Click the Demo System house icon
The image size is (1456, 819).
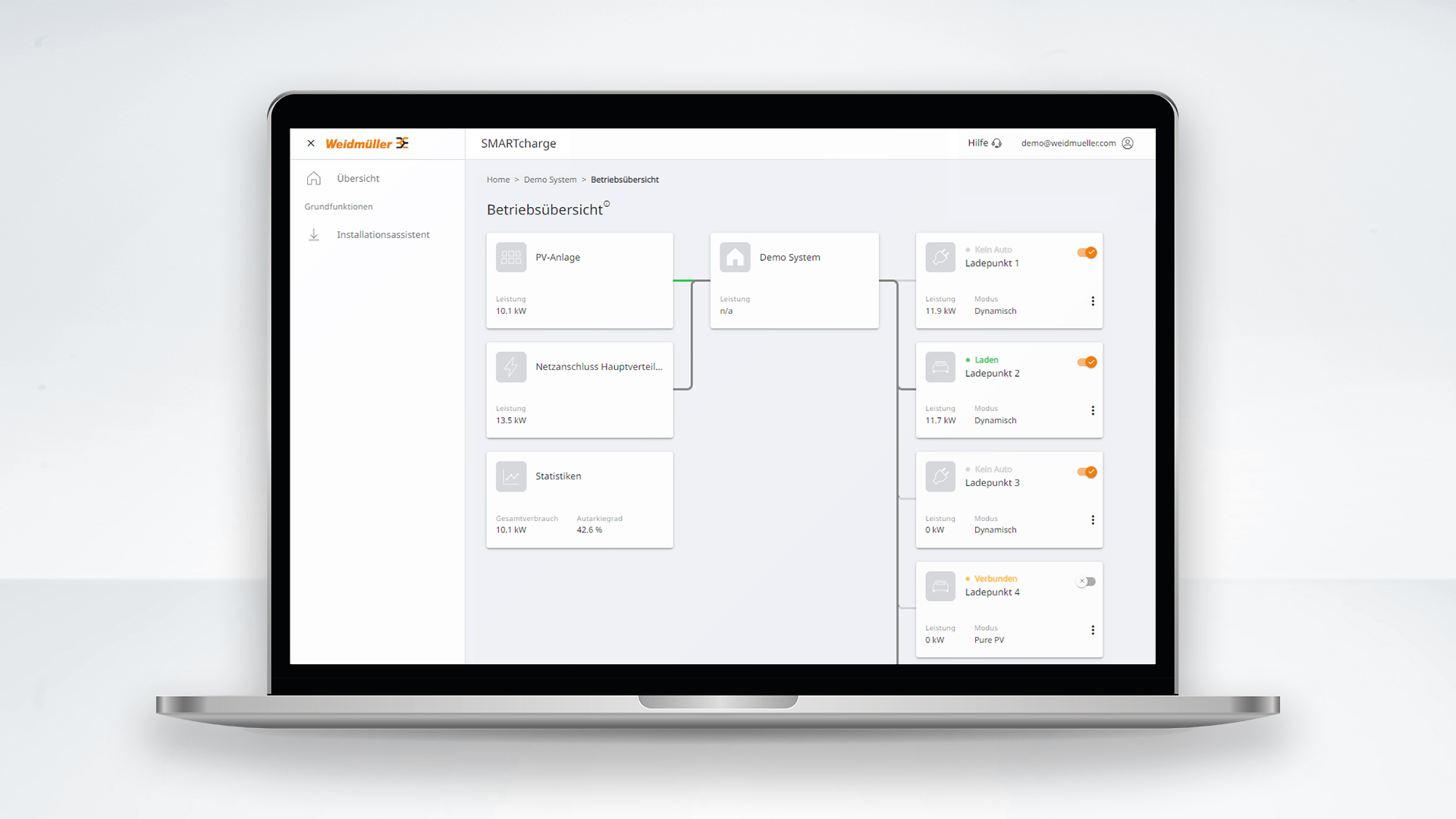735,258
